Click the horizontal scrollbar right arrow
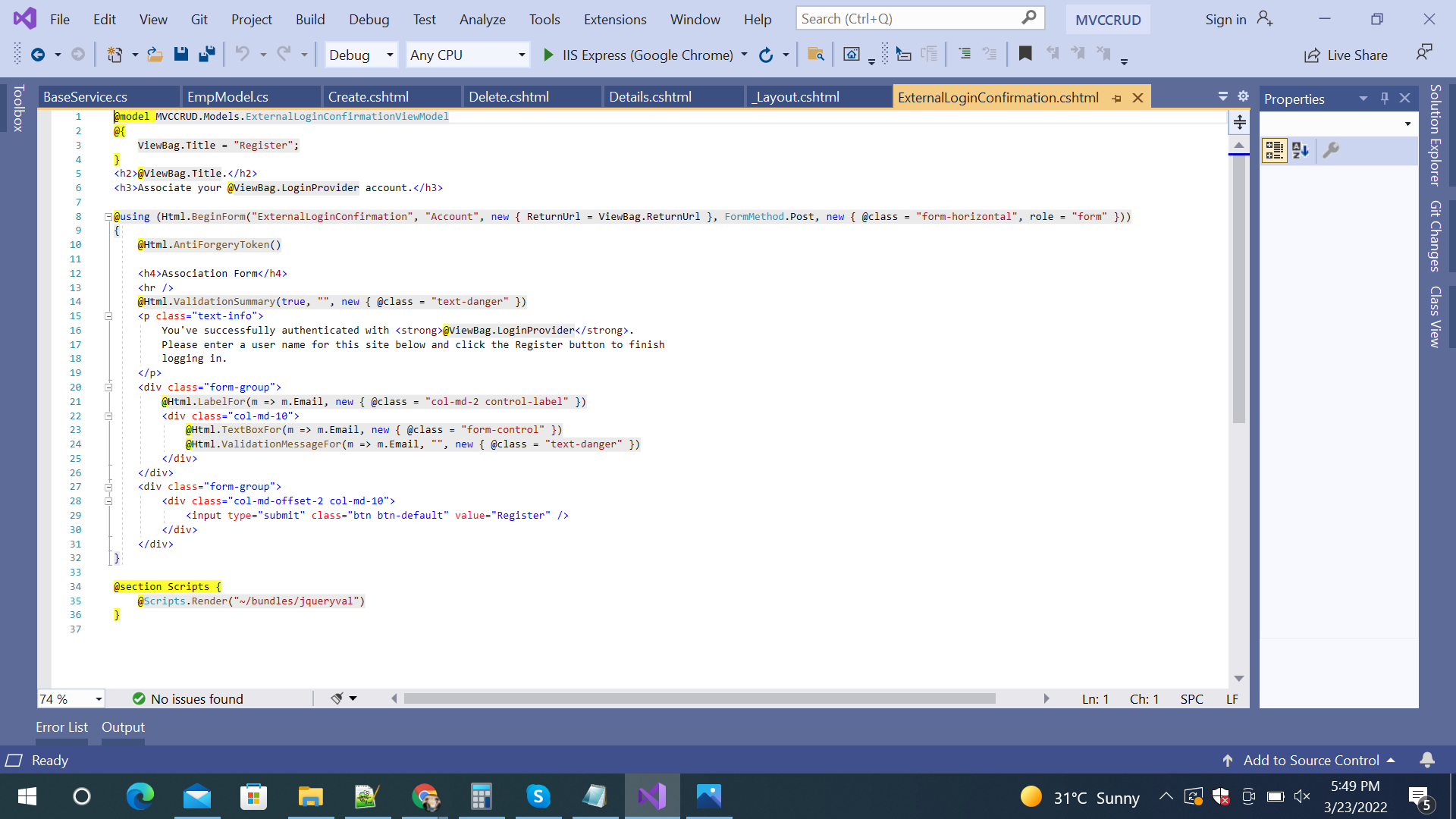The image size is (1456, 819). point(1046,698)
